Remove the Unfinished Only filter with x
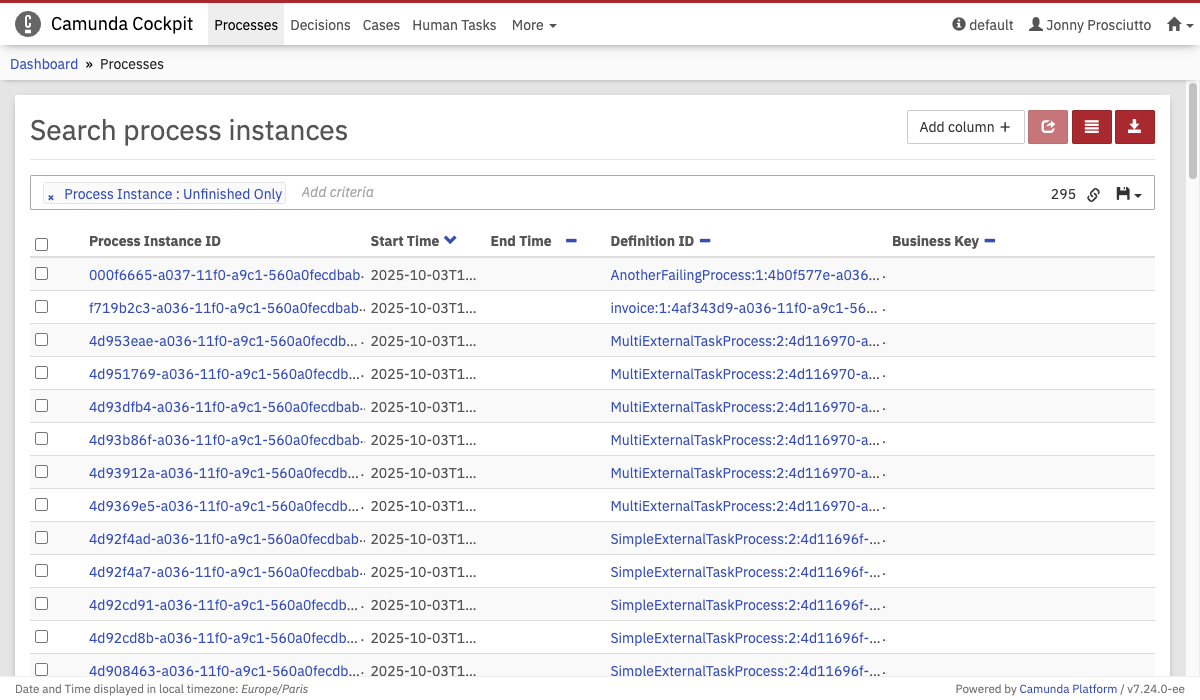 click(52, 196)
